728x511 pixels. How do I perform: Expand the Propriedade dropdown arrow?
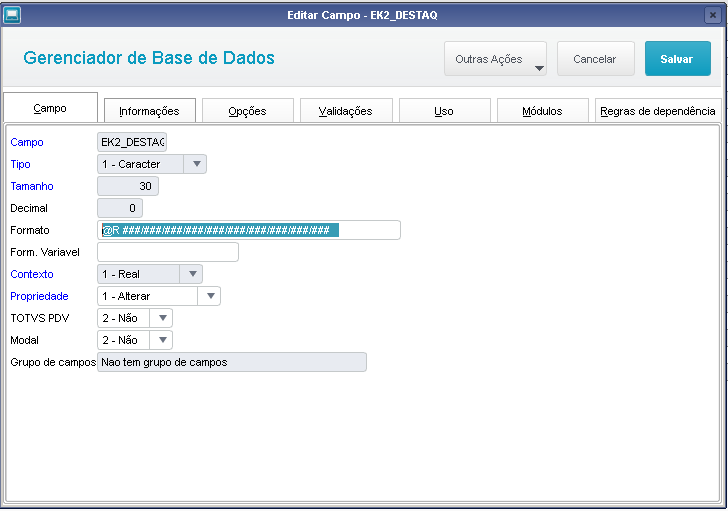pos(210,296)
